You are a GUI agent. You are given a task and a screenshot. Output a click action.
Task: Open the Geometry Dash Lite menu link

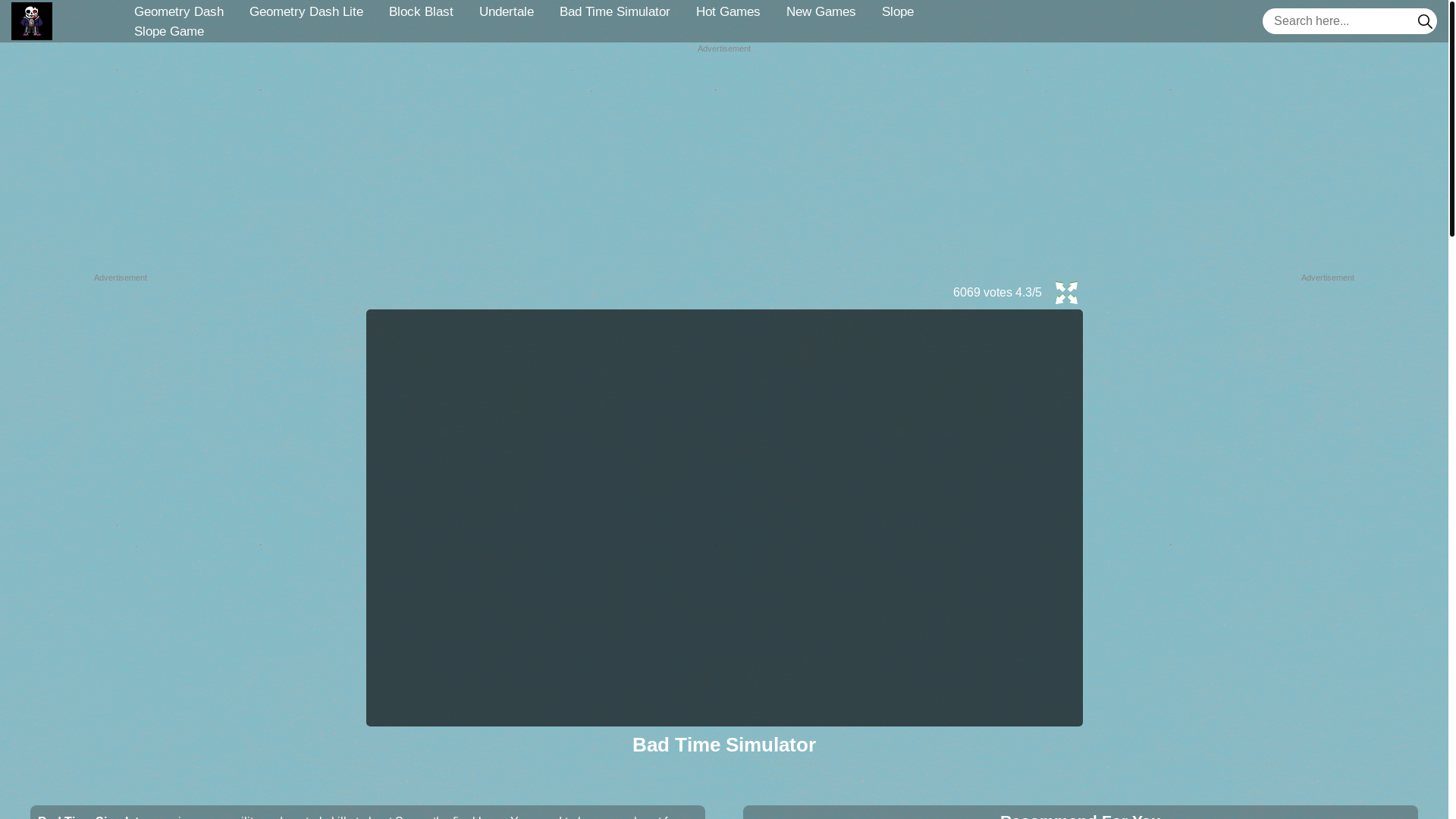point(306,11)
